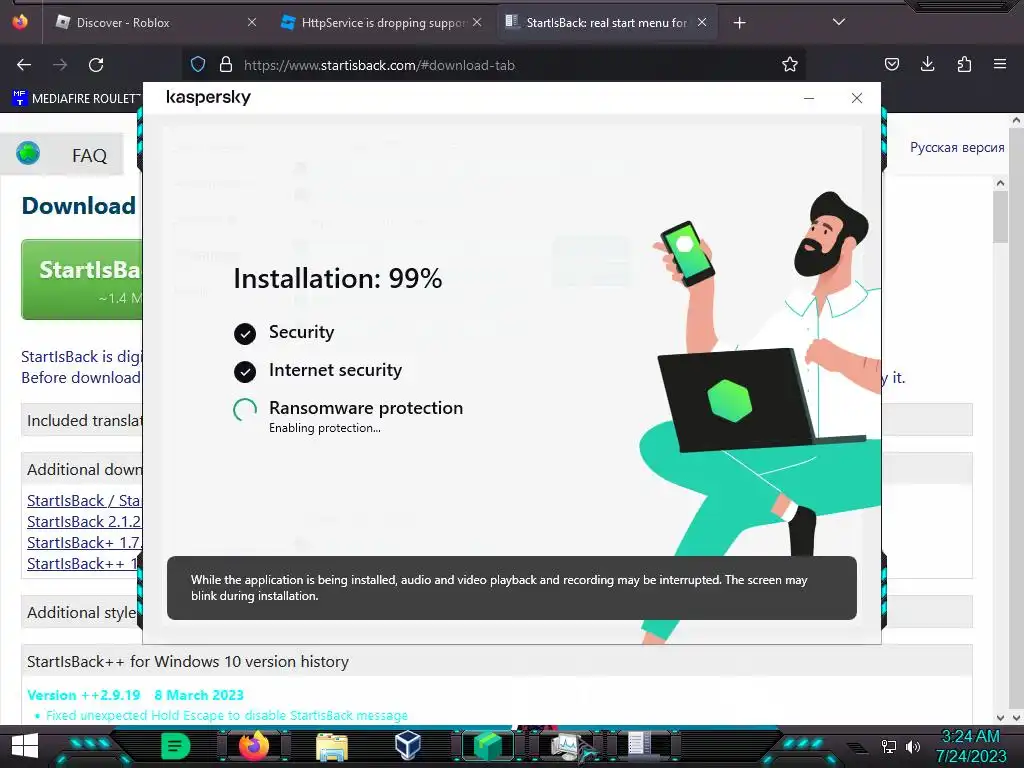Click the outer browser scrollbar up arrow
The width and height of the screenshot is (1024, 768).
(1016, 120)
